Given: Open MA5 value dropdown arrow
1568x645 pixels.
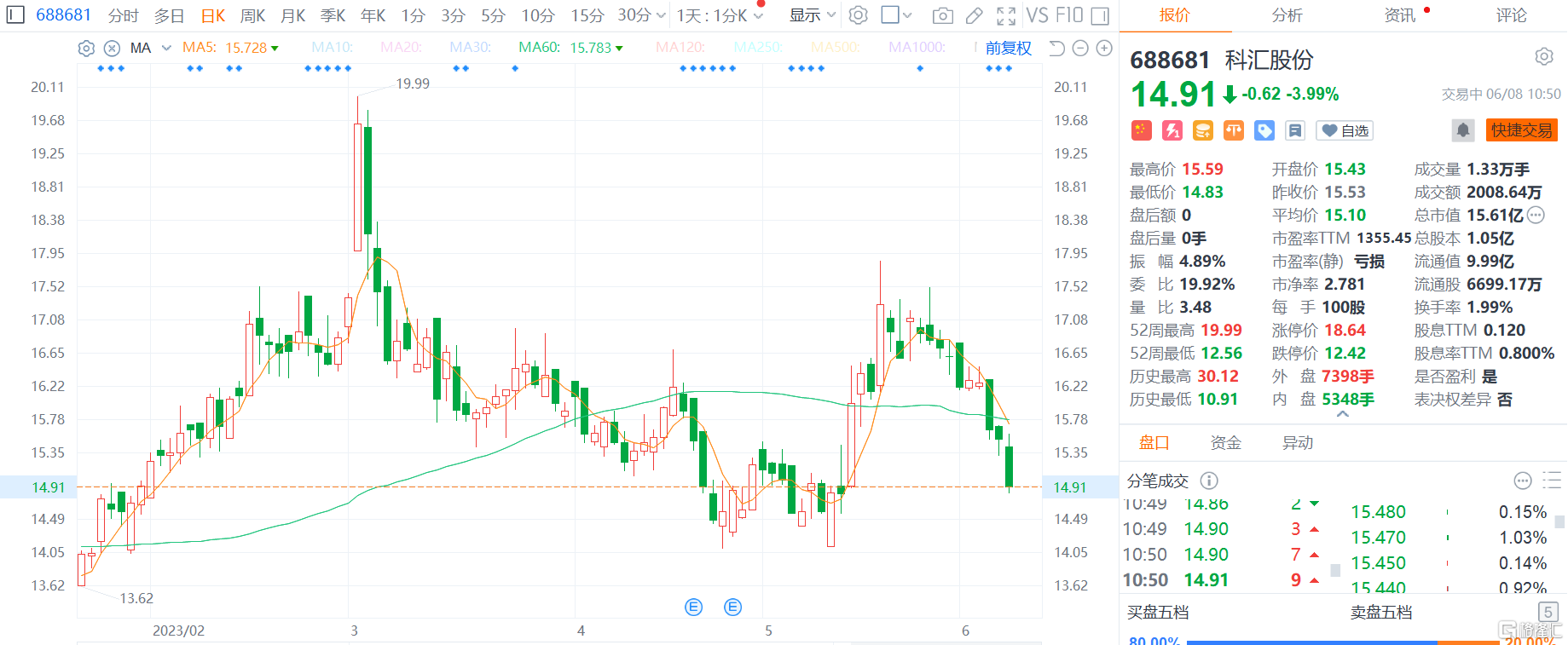Looking at the screenshot, I should tap(275, 49).
